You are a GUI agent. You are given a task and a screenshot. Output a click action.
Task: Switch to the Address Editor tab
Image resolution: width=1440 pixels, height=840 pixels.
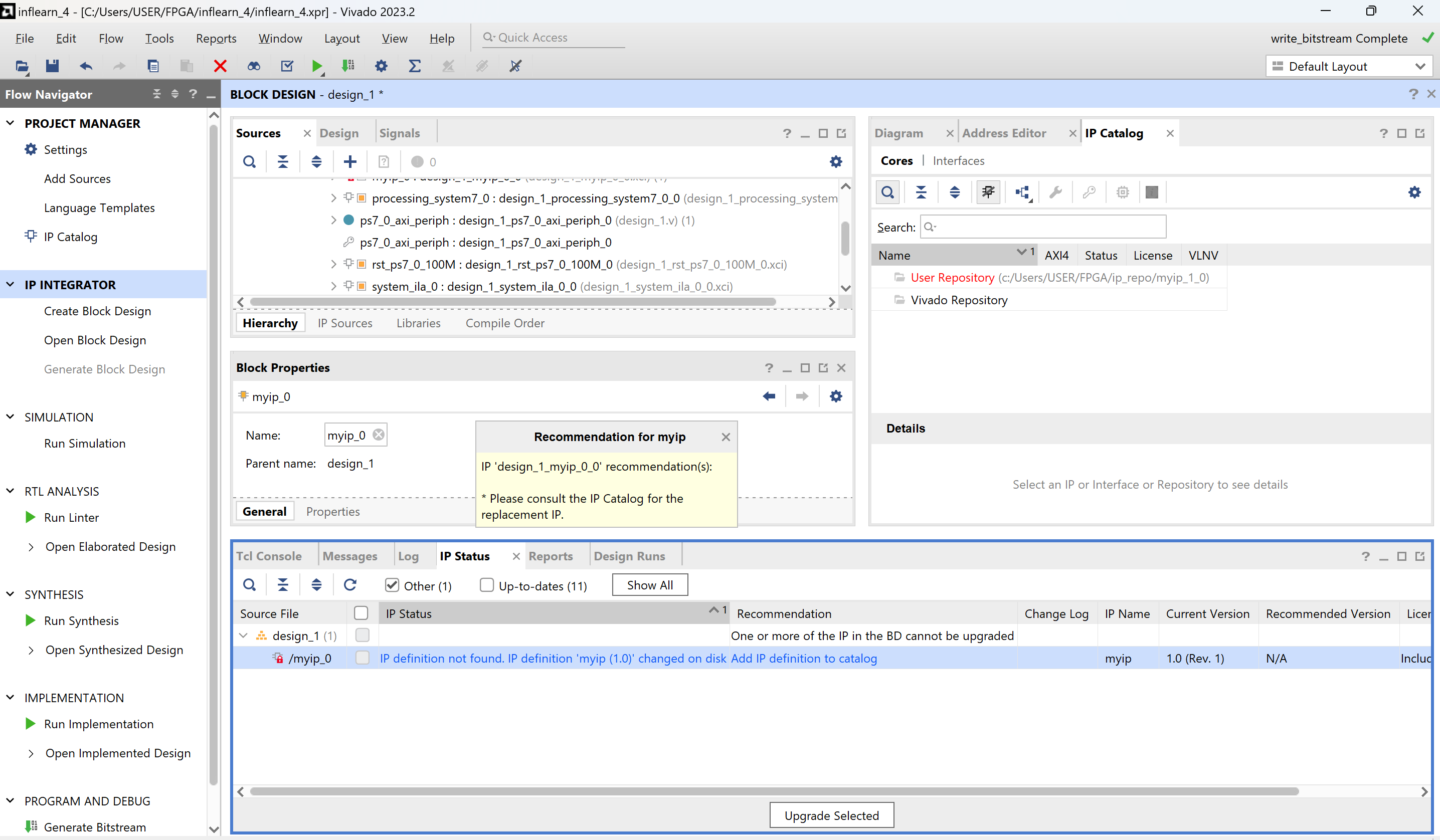(1004, 133)
